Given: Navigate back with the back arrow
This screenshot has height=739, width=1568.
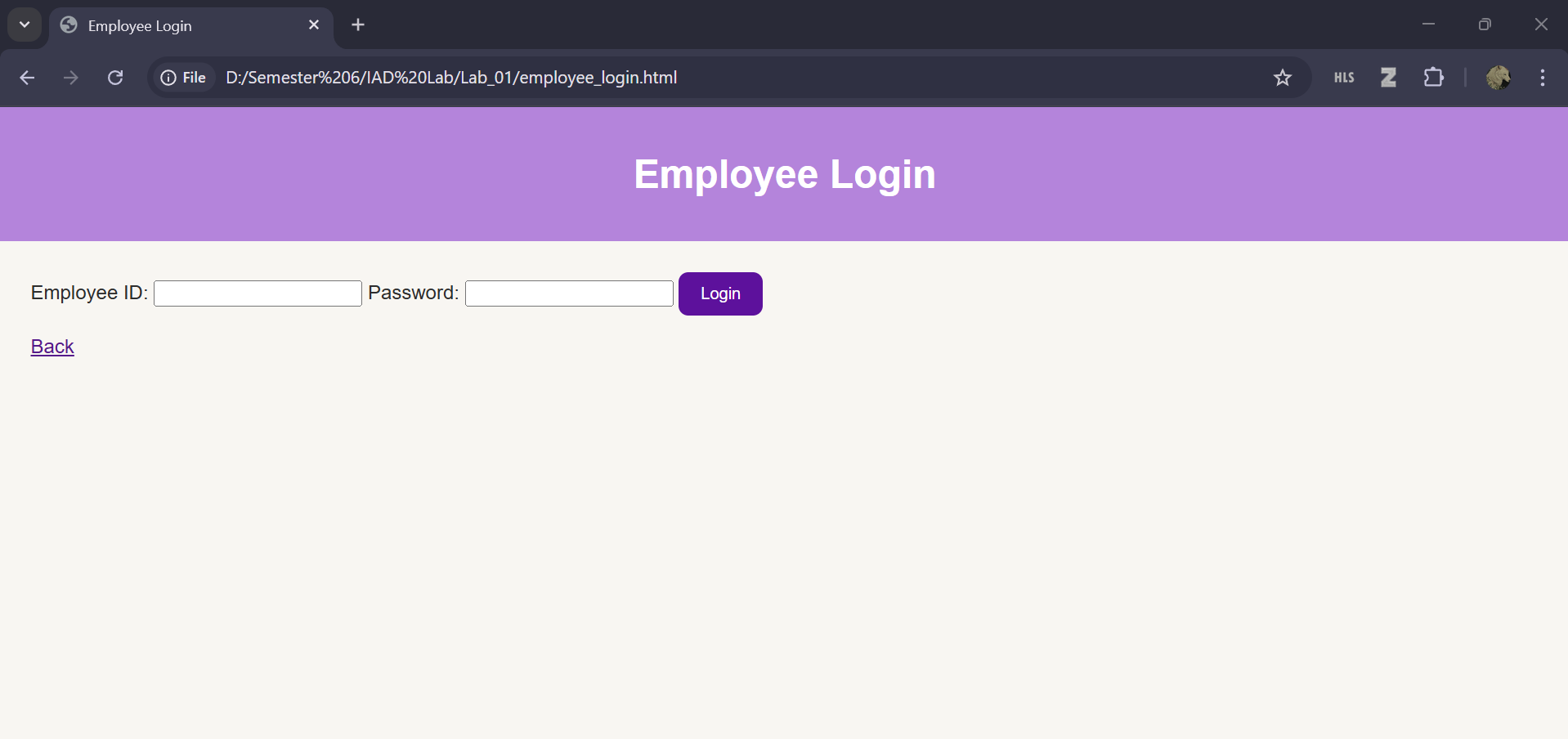Looking at the screenshot, I should coord(27,78).
